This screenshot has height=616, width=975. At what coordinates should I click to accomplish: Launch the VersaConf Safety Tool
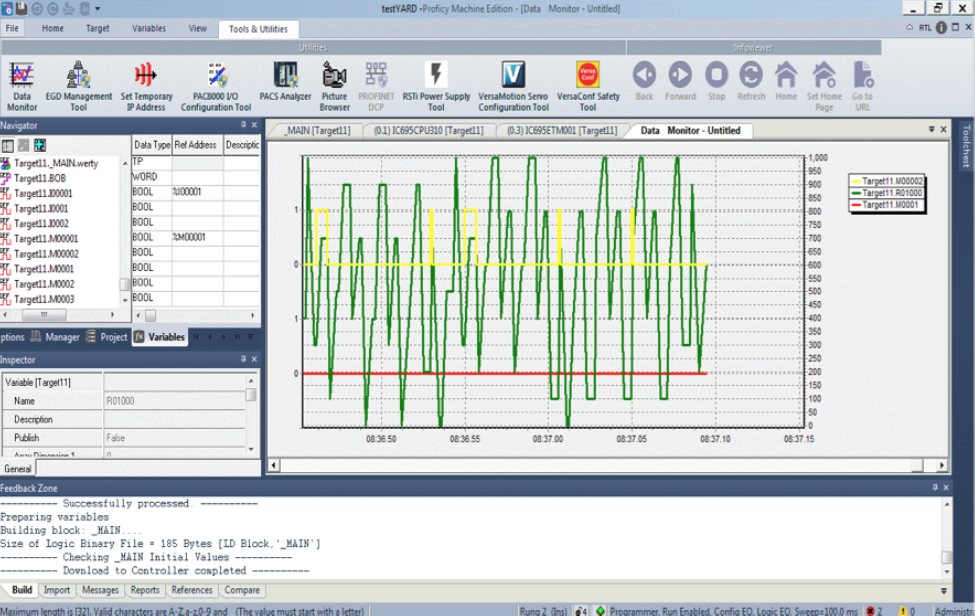coord(588,86)
